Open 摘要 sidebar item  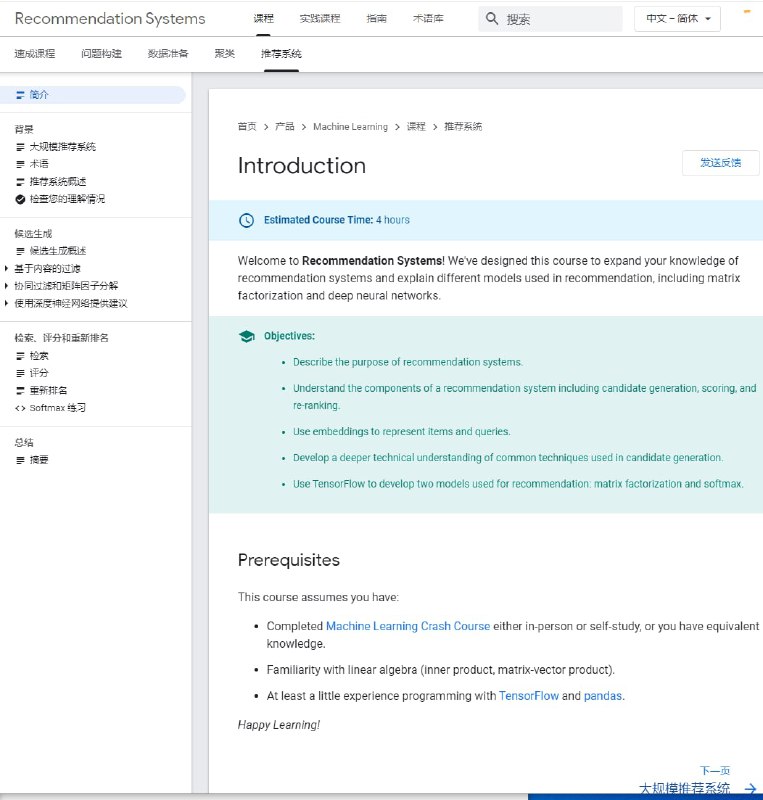click(39, 460)
